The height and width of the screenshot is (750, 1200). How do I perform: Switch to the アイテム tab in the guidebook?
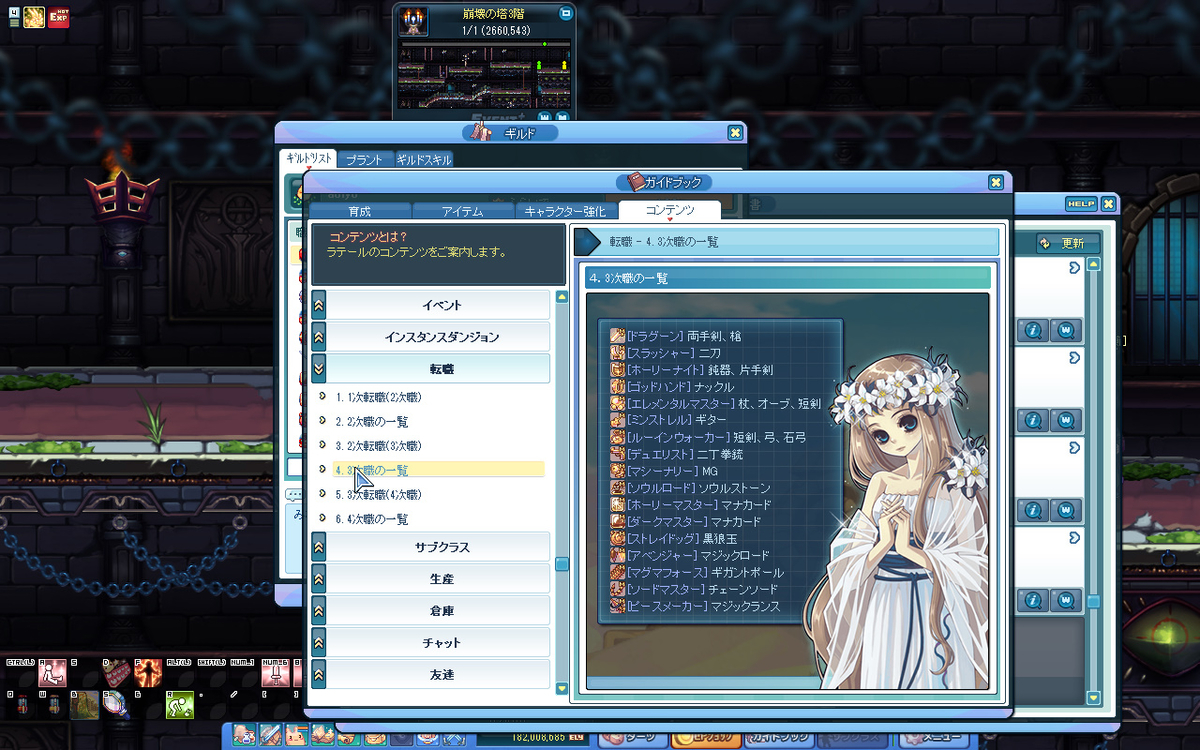464,210
